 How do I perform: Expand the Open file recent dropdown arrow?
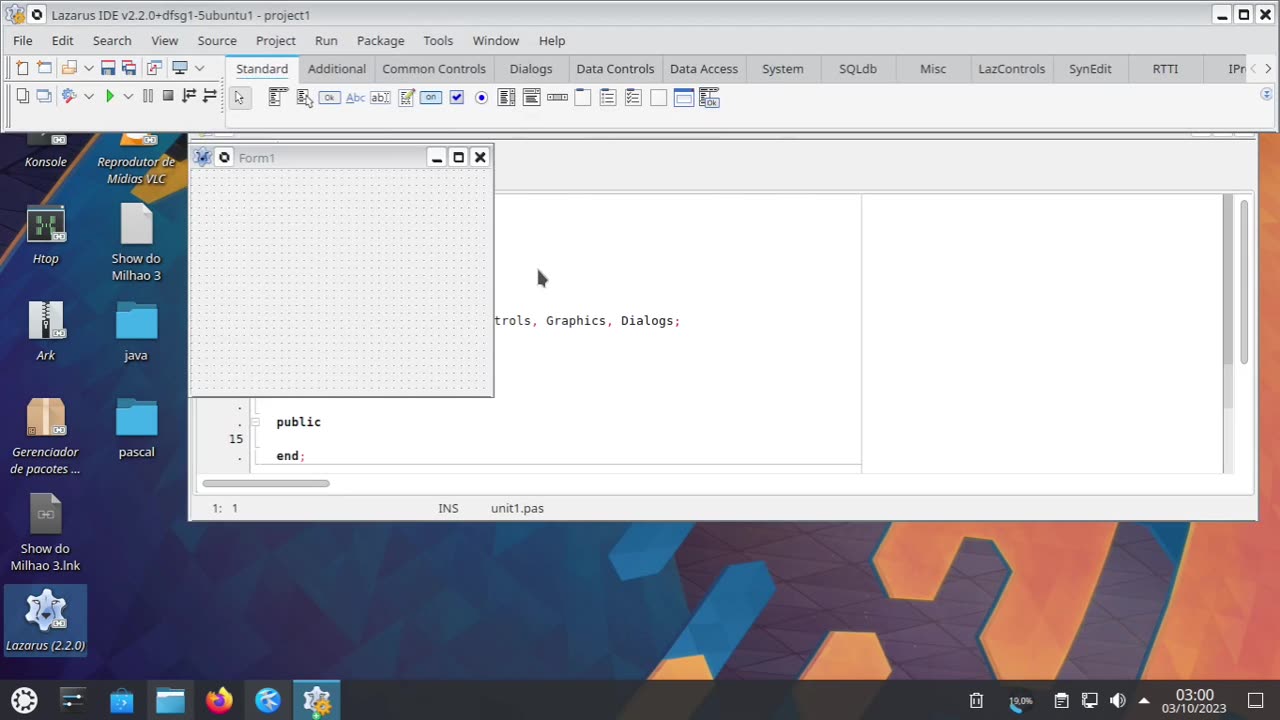(x=89, y=68)
